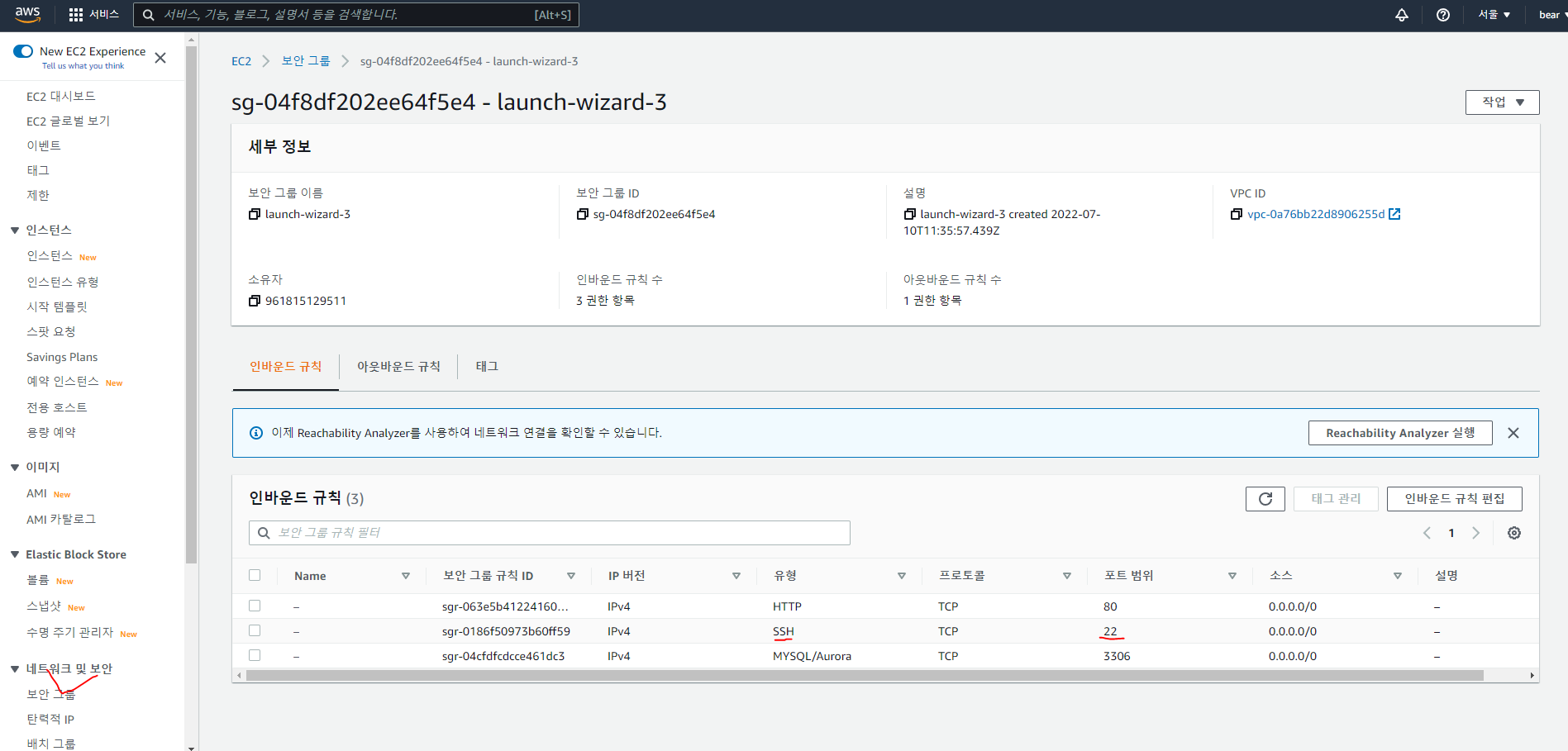Viewport: 1568px width, 751px height.
Task: Open 스냅샷 in sidebar
Action: coord(44,606)
